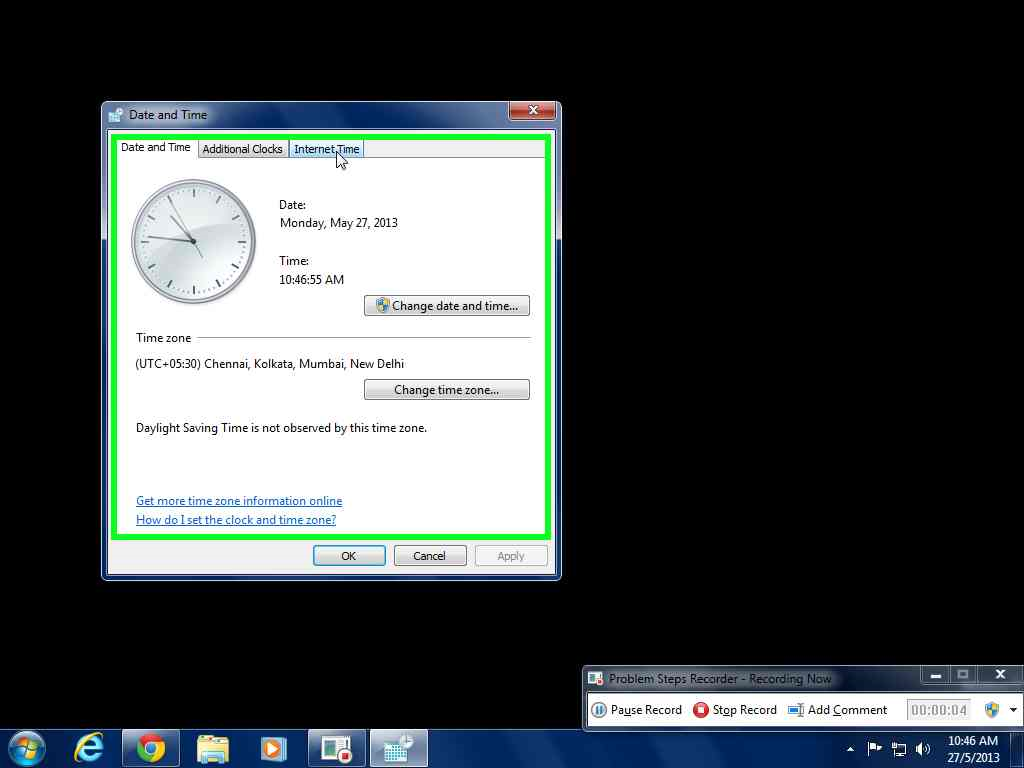This screenshot has width=1024, height=768.
Task: Pause recording in Problem Steps Recorder
Action: pos(637,710)
